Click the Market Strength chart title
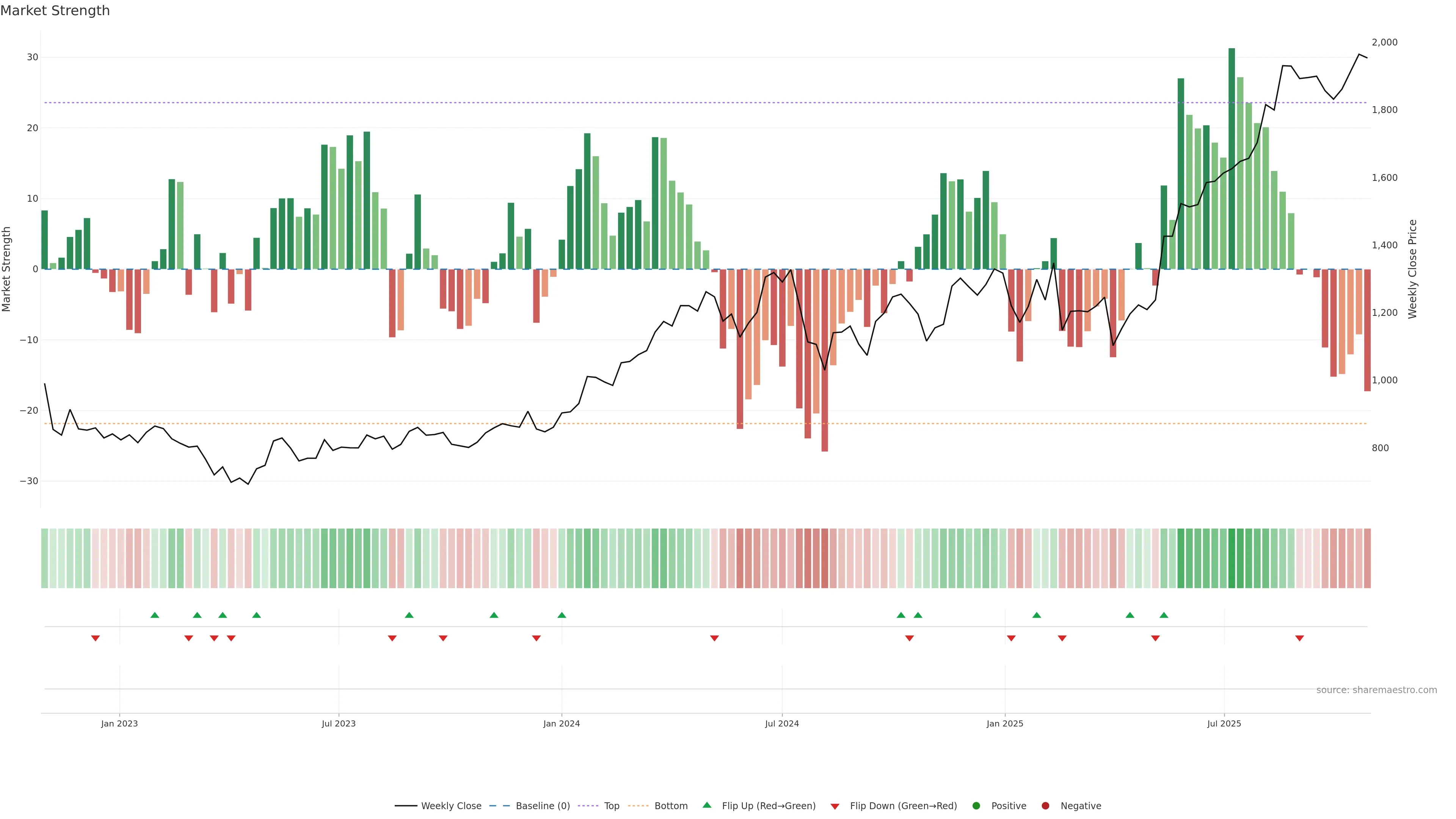Viewport: 1456px width, 819px height. pyautogui.click(x=55, y=11)
